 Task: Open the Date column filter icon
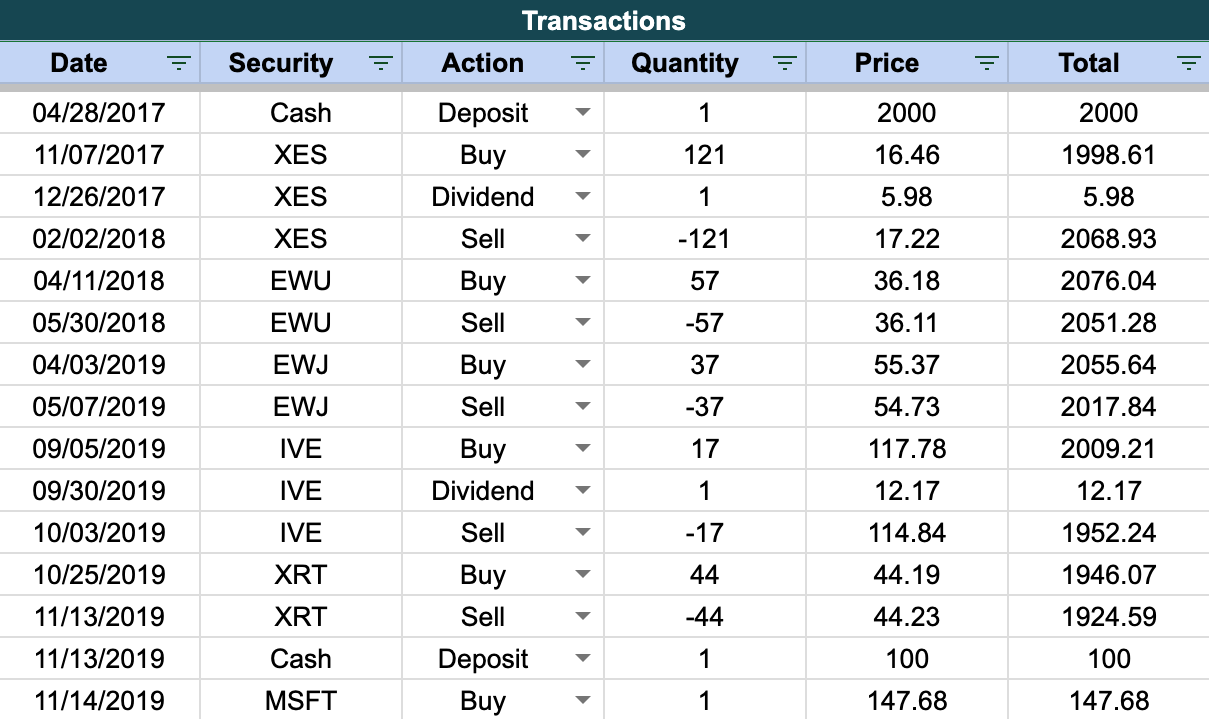point(178,64)
